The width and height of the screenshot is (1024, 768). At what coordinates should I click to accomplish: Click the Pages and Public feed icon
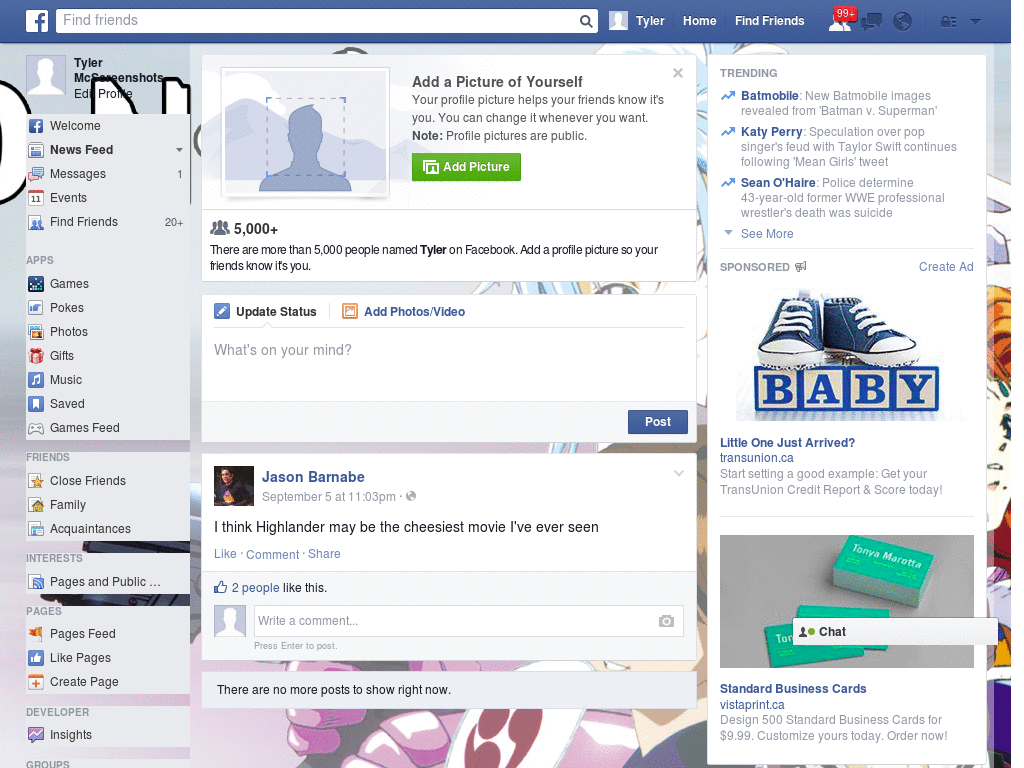pyautogui.click(x=36, y=582)
